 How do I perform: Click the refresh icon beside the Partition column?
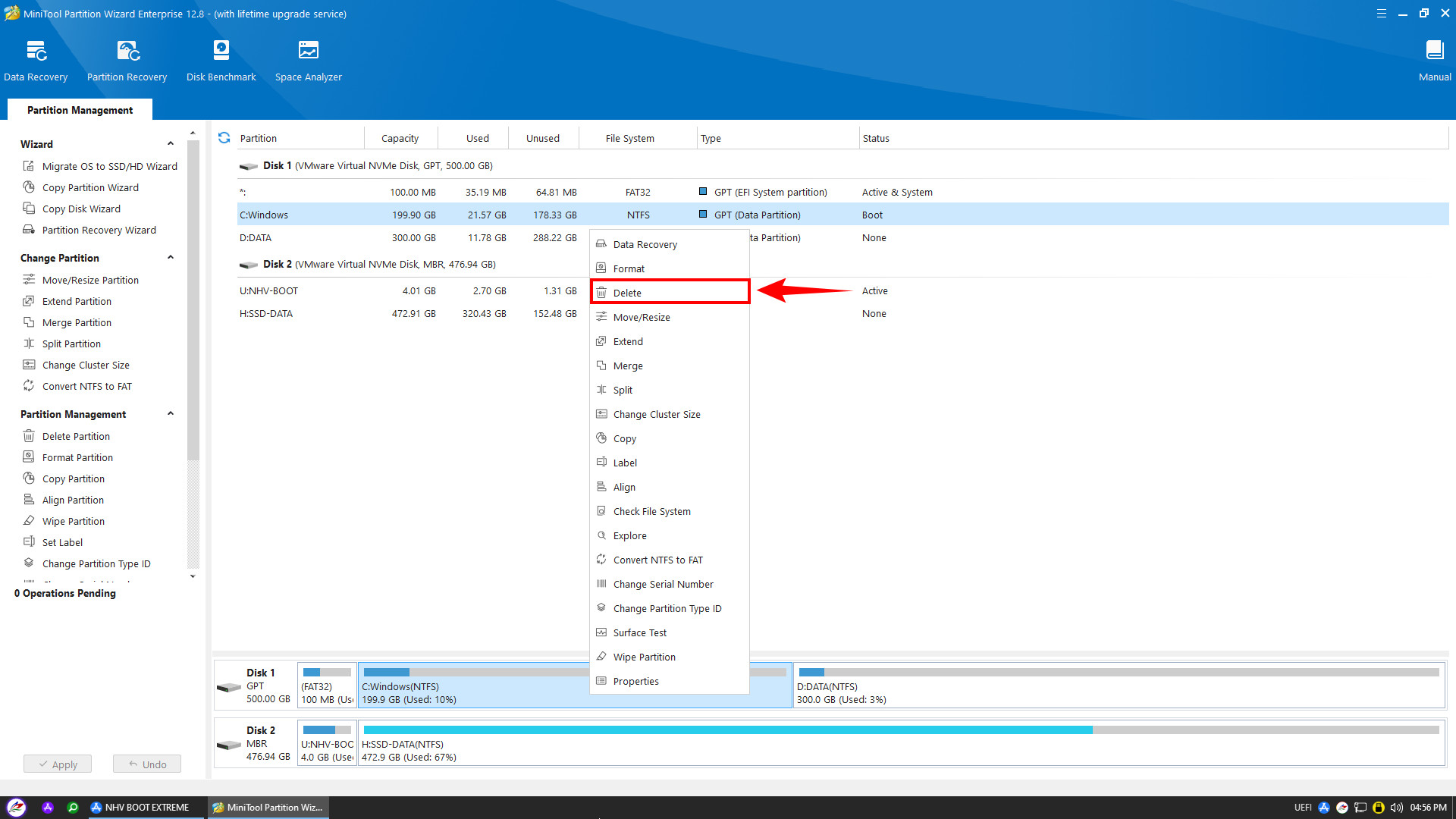point(224,138)
